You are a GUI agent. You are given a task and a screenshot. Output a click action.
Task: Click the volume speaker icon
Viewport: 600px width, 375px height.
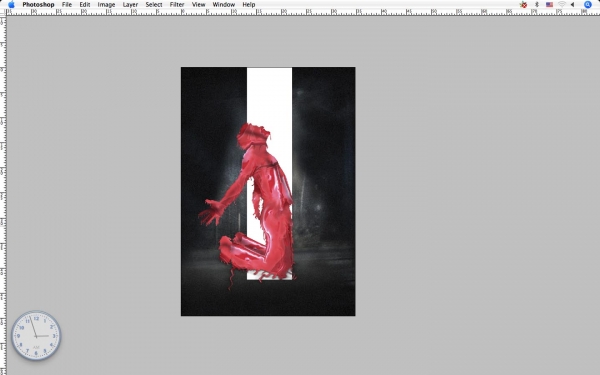click(x=572, y=5)
